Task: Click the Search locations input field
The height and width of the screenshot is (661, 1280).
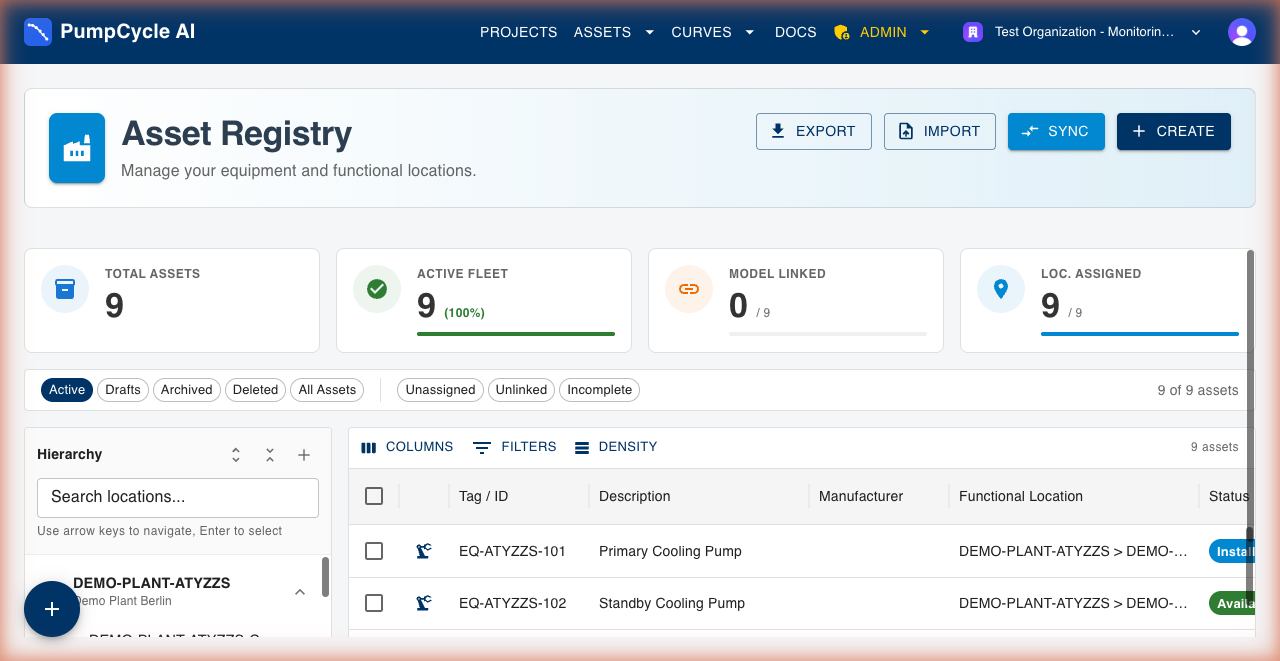Action: (177, 497)
